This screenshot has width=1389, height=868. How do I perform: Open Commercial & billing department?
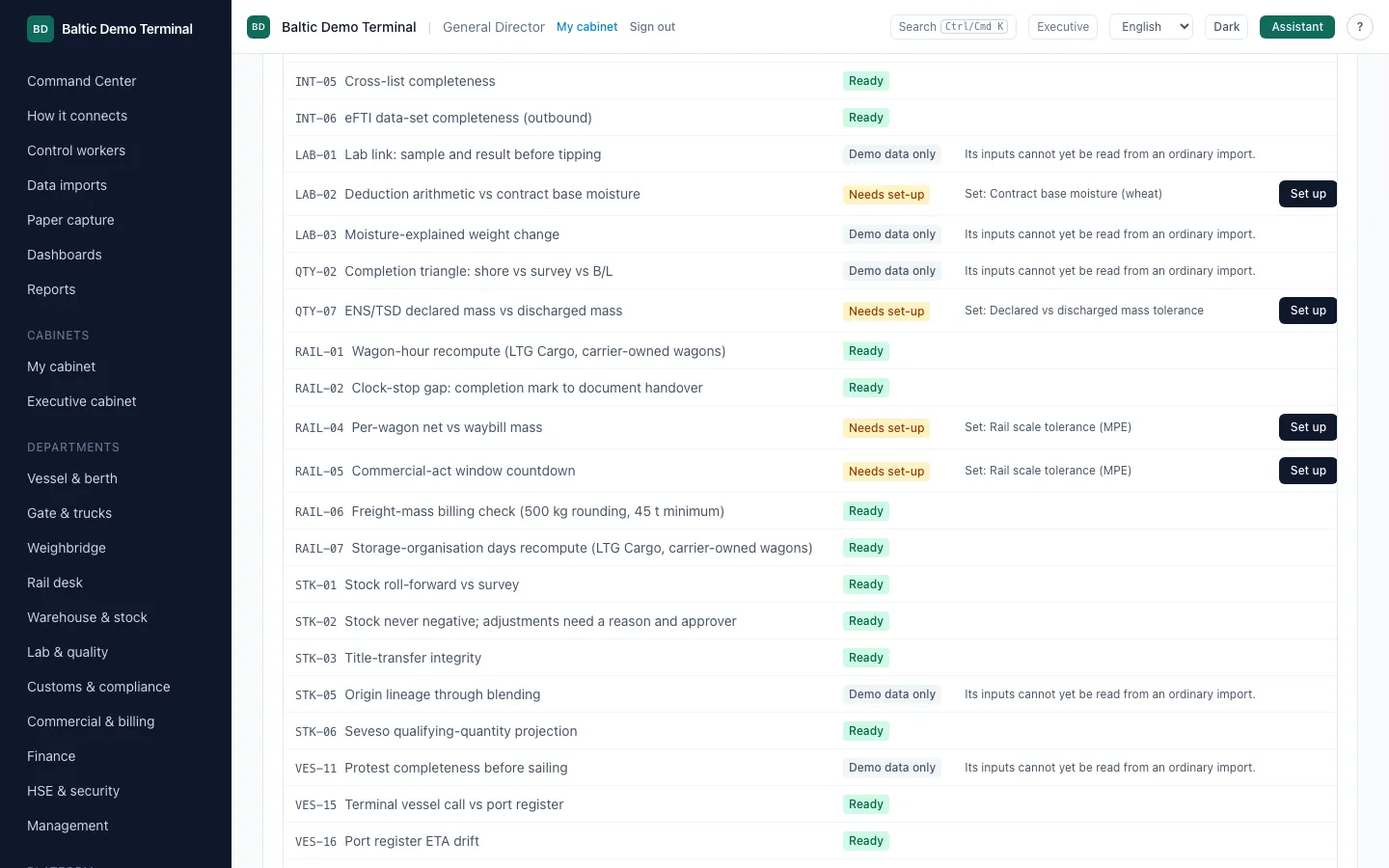pyautogui.click(x=91, y=721)
